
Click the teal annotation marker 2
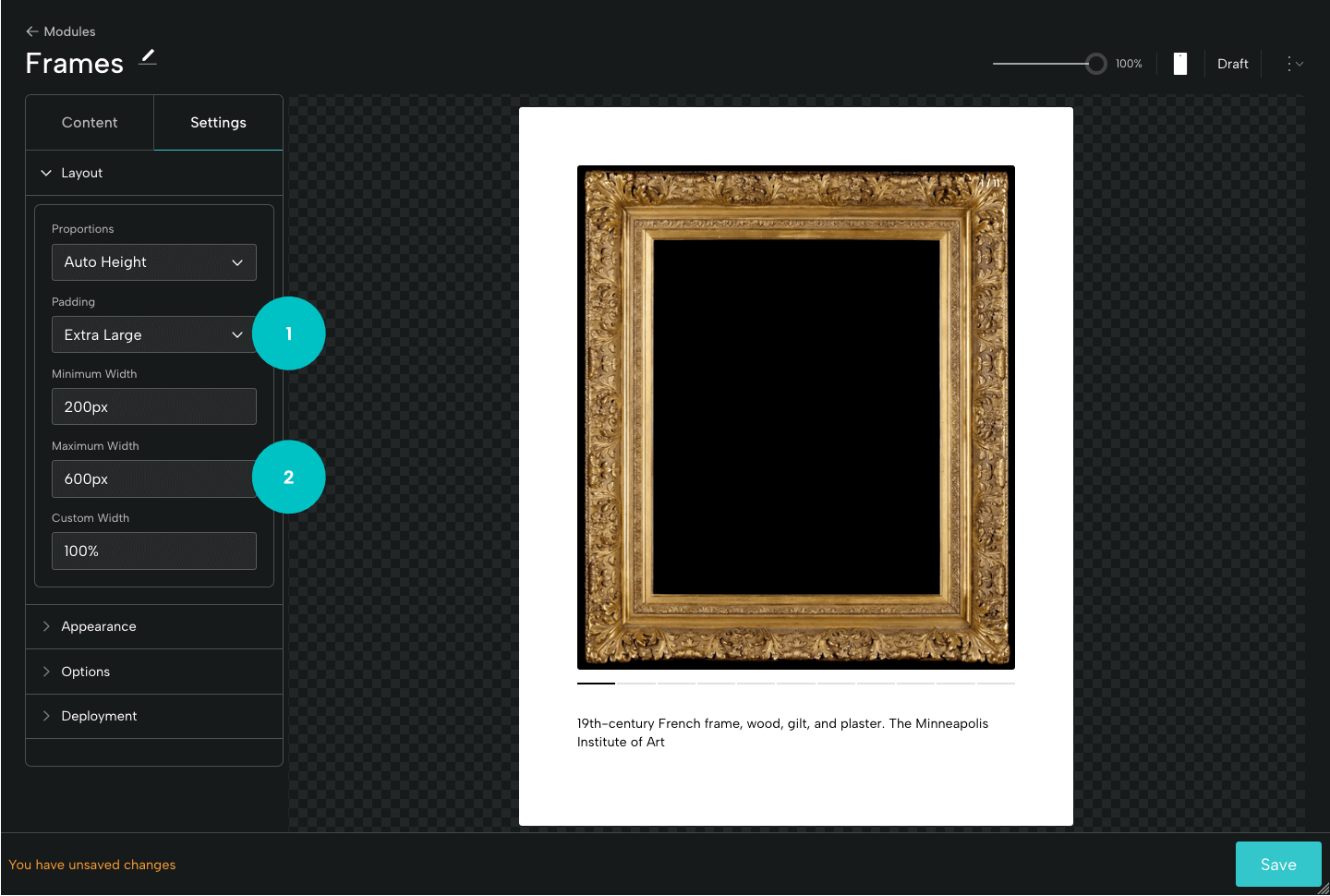click(289, 477)
